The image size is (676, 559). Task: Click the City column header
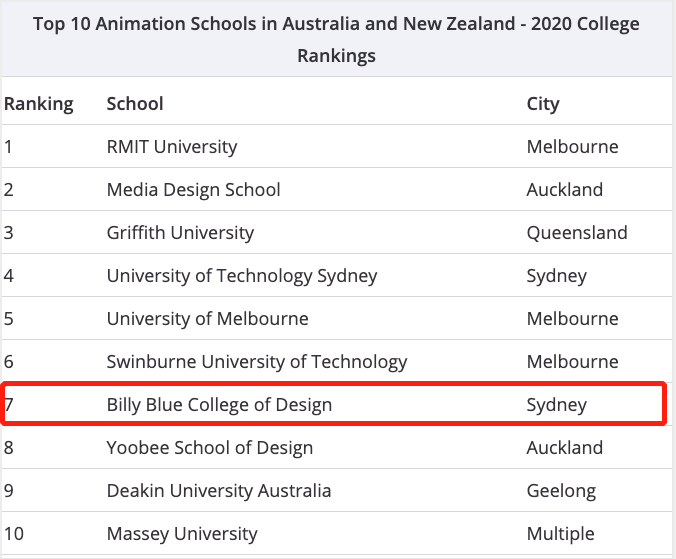(x=543, y=104)
